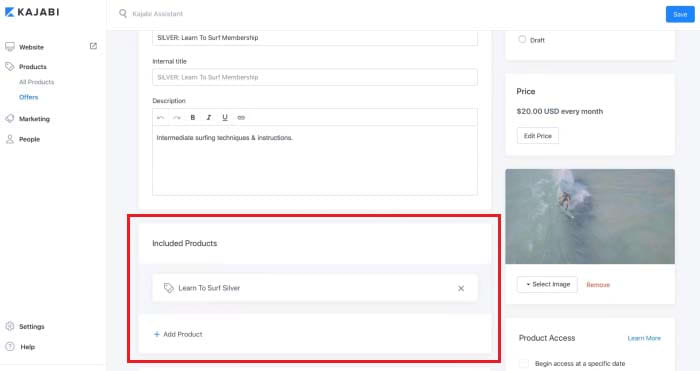700x371 pixels.
Task: Redo in description editor
Action: pos(177,117)
